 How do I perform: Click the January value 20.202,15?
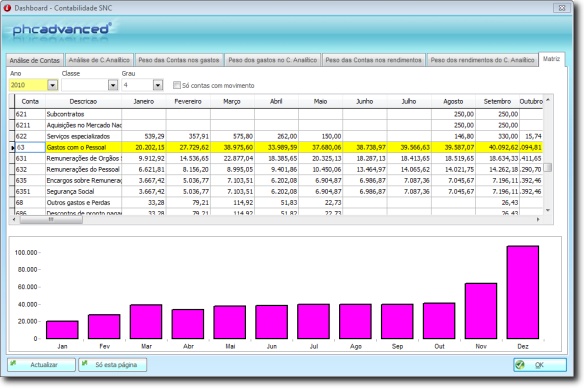pos(144,148)
